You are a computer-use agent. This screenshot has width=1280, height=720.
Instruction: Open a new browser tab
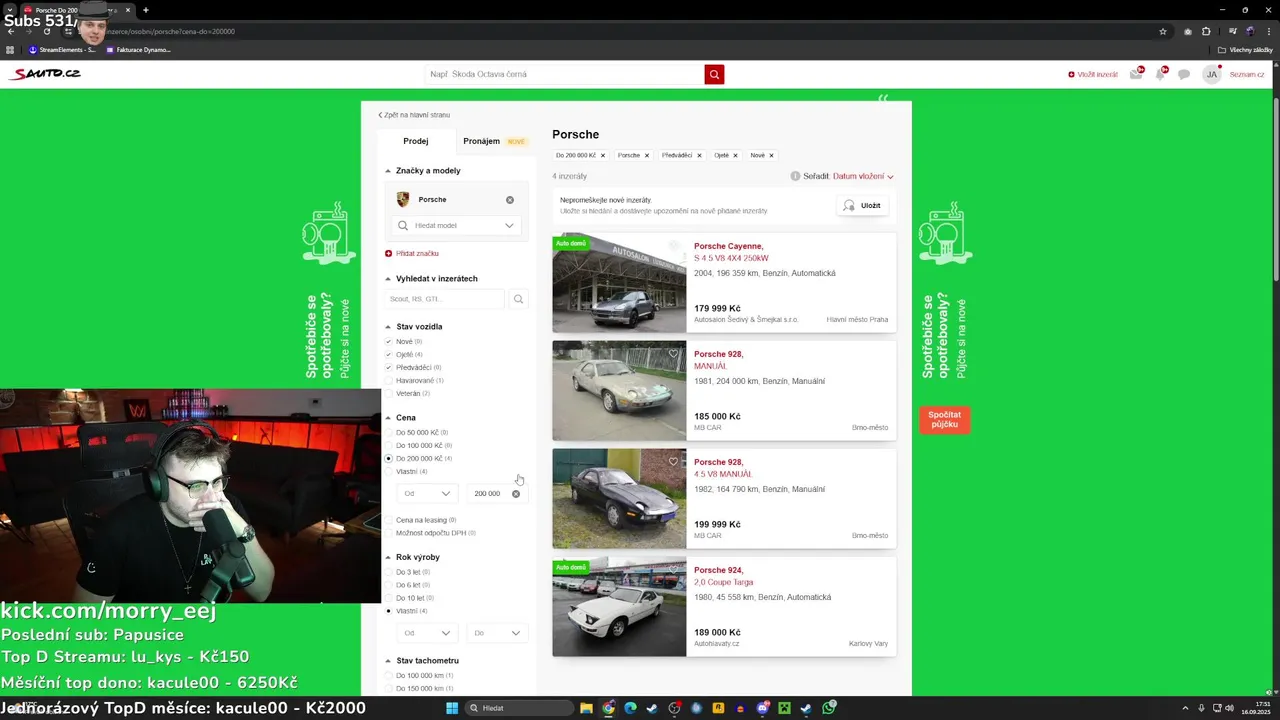pos(146,10)
